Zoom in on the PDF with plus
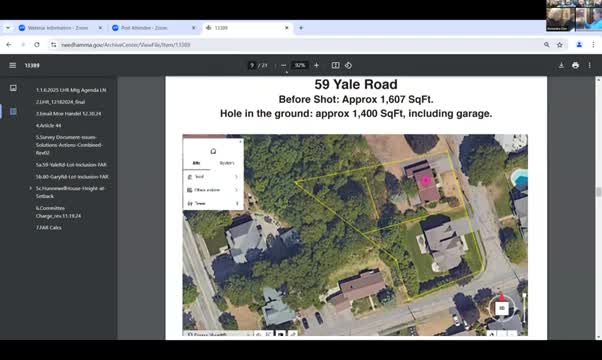The image size is (602, 360). [316, 65]
